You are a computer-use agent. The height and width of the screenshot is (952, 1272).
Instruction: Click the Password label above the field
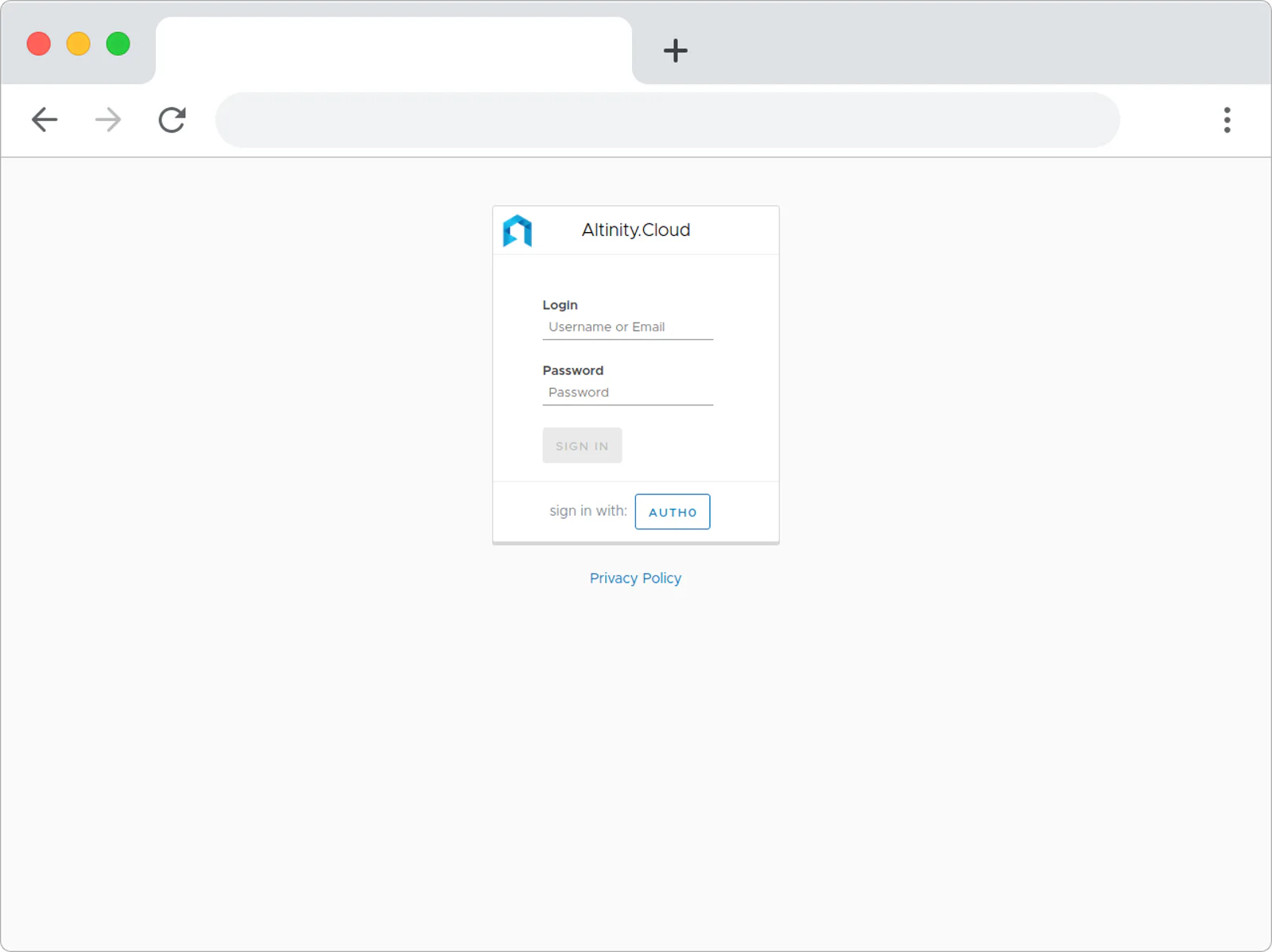pos(573,370)
